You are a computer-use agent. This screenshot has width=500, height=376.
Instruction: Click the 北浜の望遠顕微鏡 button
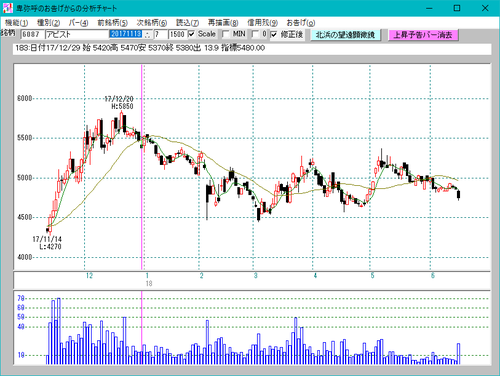click(x=345, y=35)
